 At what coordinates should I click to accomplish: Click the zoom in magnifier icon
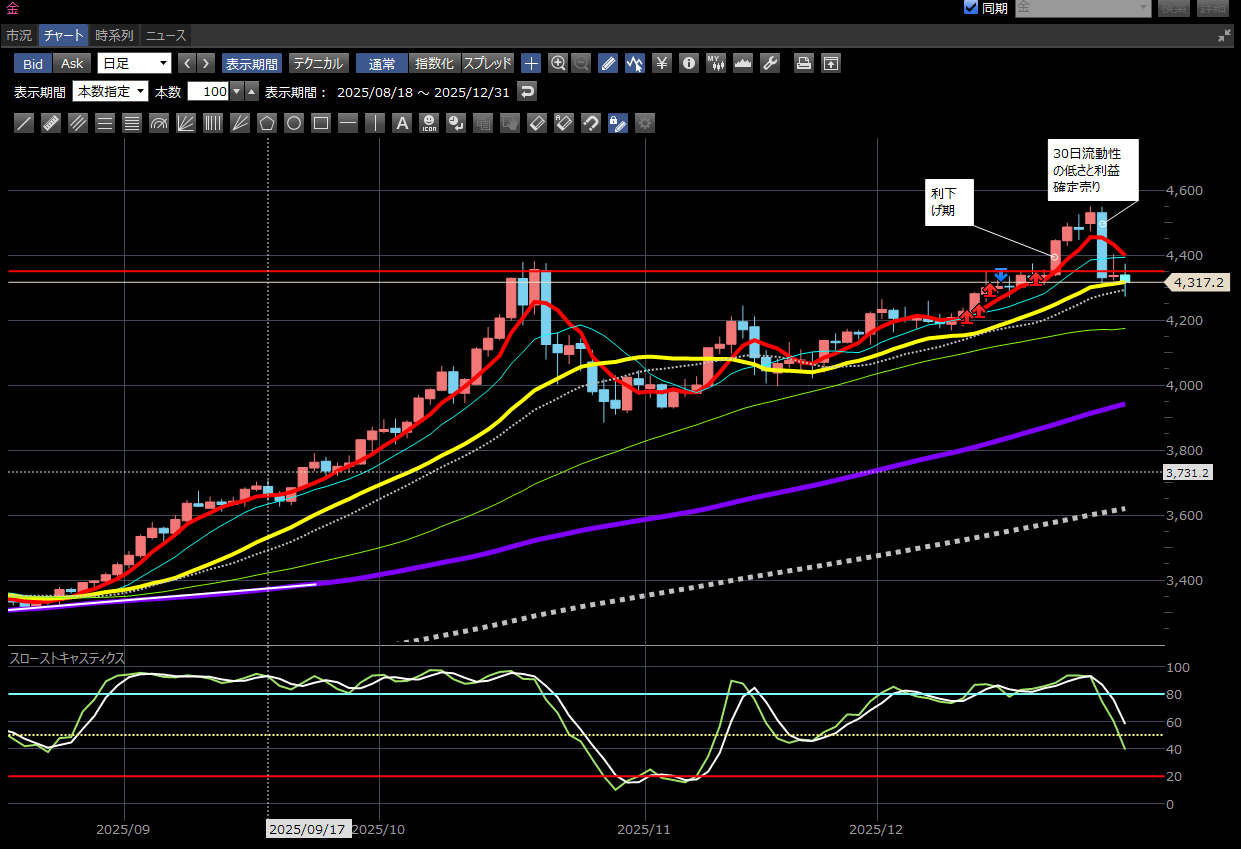click(558, 63)
